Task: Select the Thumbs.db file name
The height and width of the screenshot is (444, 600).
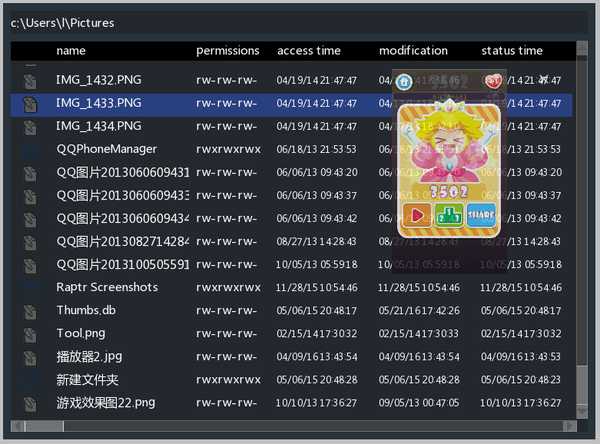Action: coord(86,310)
